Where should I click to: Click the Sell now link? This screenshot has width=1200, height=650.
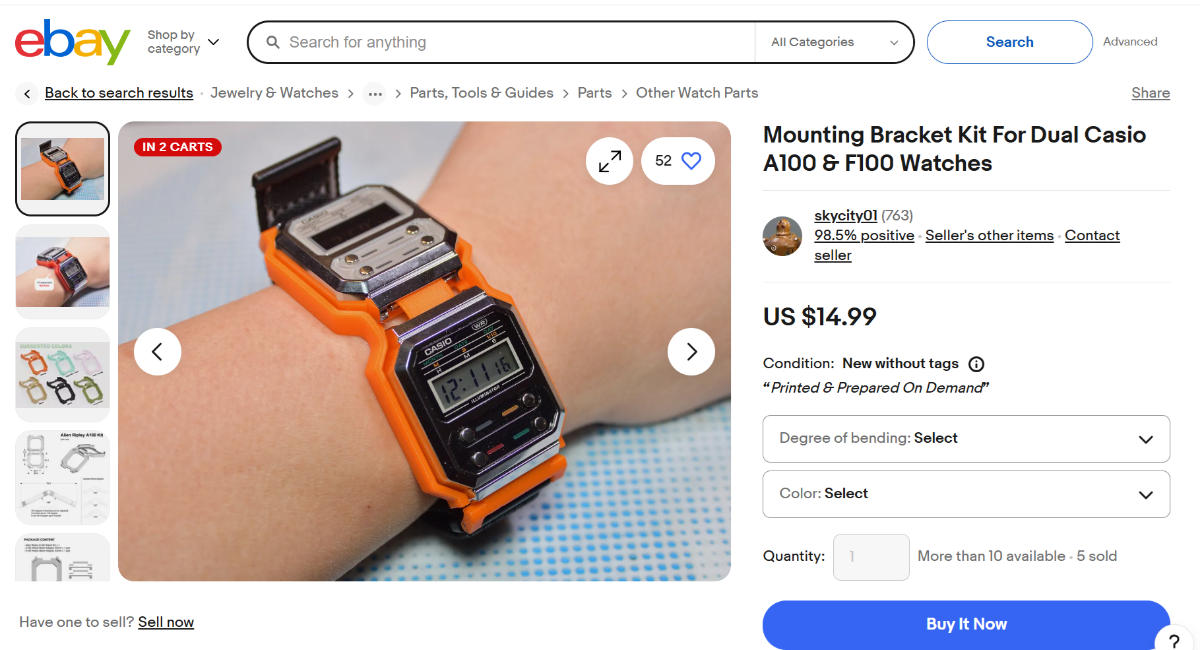(x=166, y=622)
